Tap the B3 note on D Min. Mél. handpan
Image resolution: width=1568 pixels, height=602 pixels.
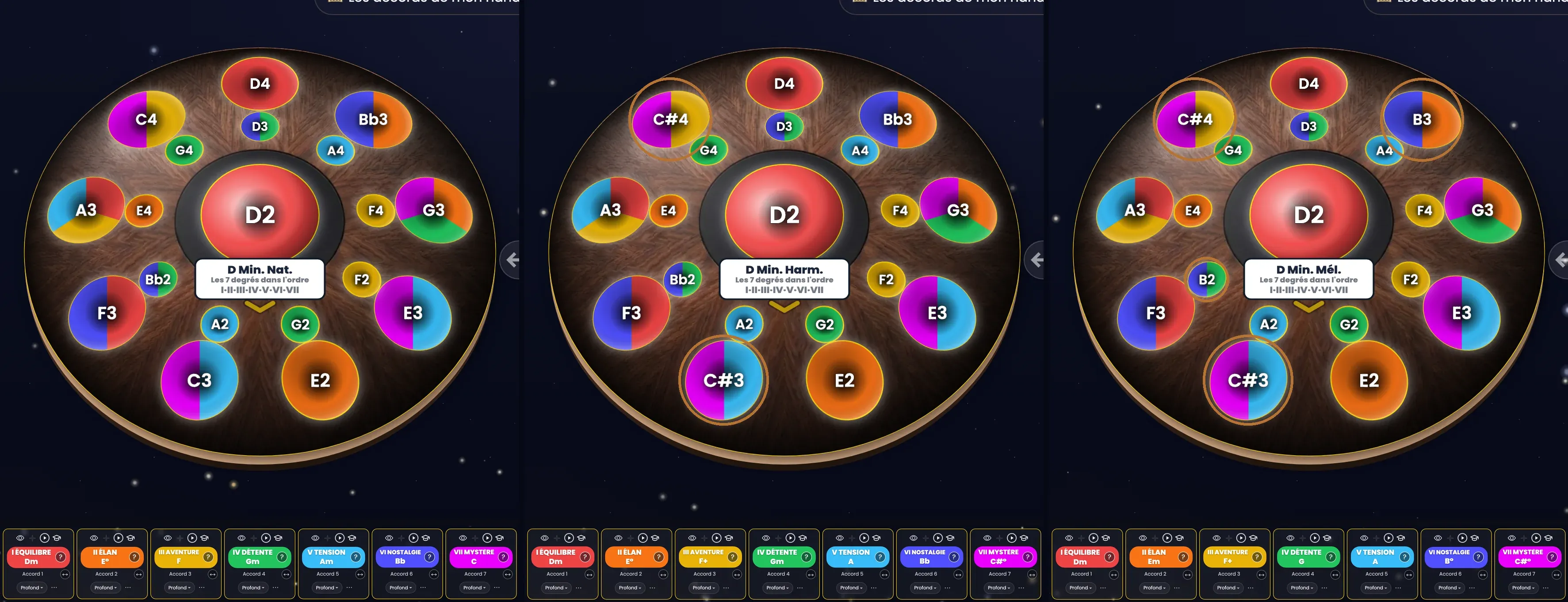[1422, 119]
